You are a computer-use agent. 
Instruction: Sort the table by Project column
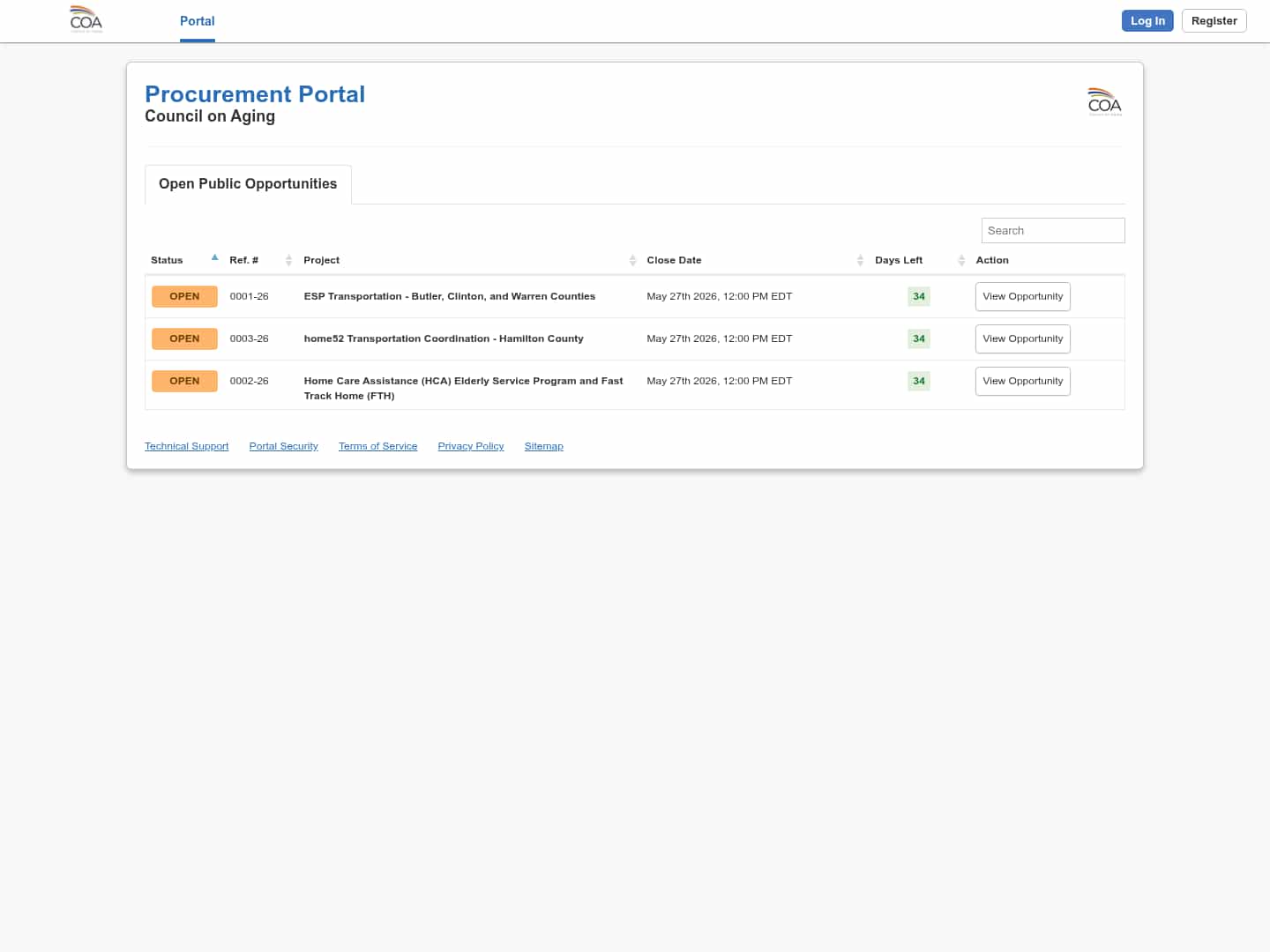click(632, 260)
